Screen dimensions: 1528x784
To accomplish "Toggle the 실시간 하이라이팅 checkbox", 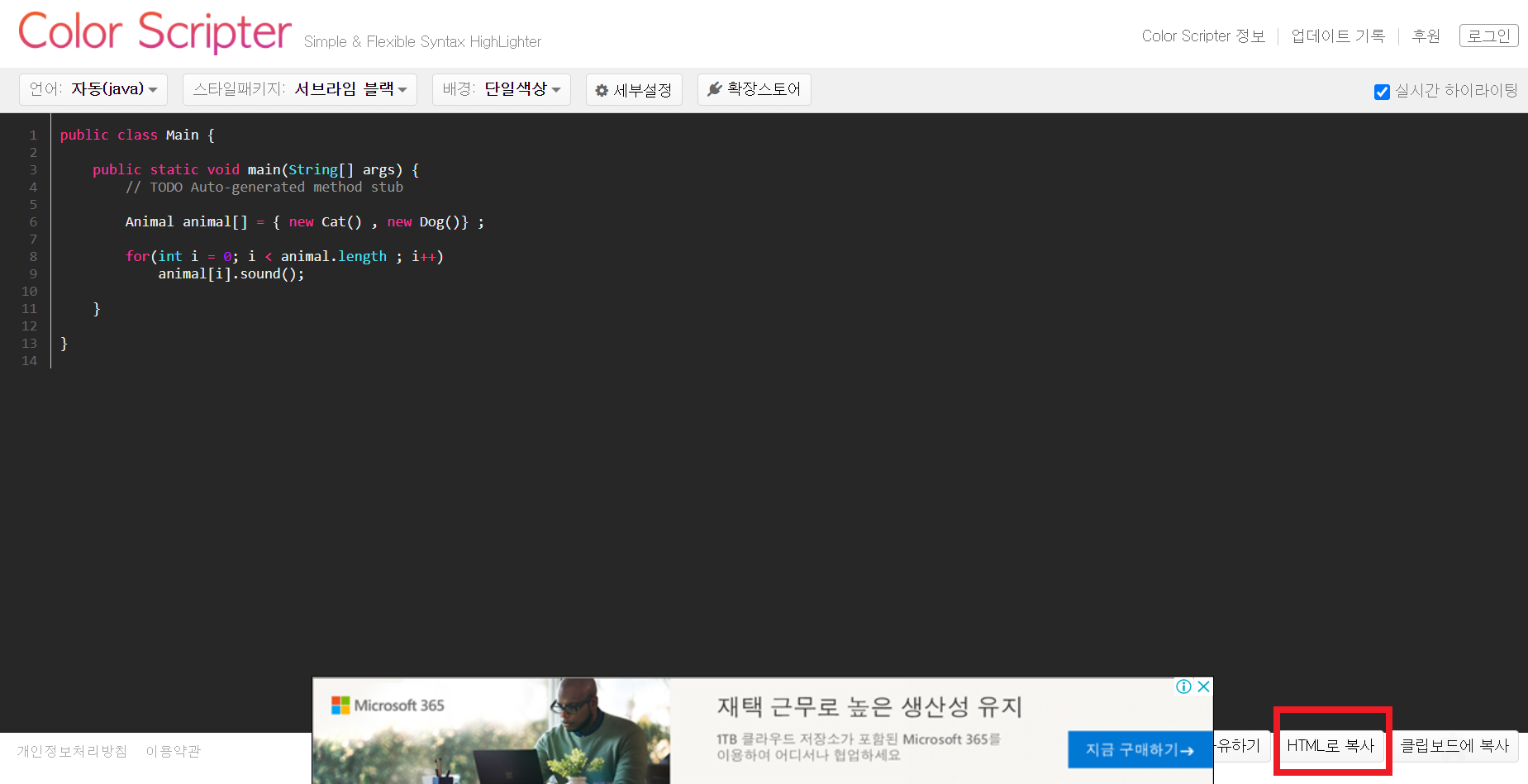I will point(1382,92).
